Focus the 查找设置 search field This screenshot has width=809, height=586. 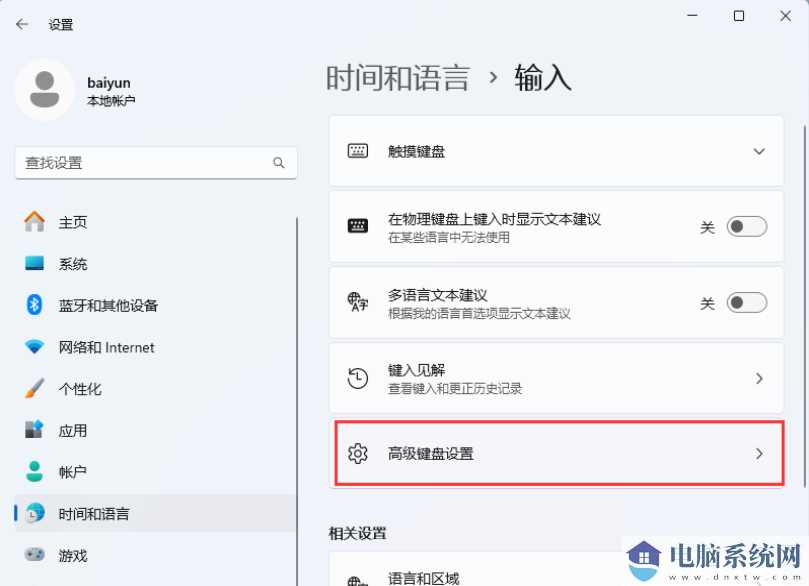click(156, 163)
